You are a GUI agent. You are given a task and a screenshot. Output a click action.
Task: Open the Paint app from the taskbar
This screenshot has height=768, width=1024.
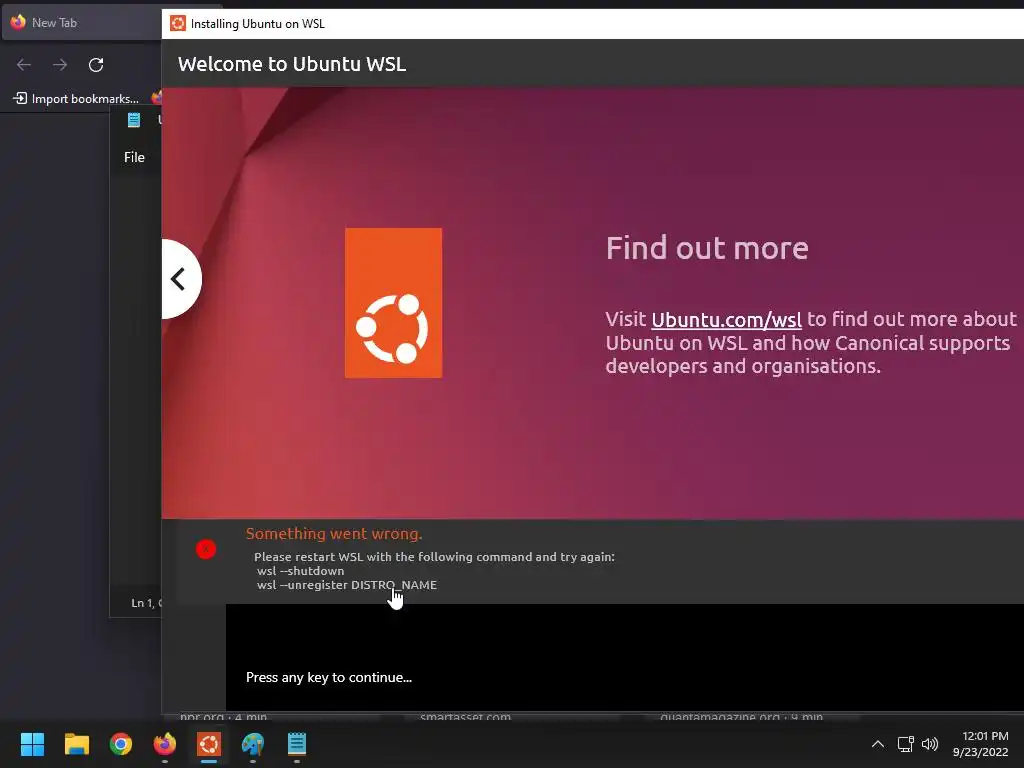[x=253, y=744]
